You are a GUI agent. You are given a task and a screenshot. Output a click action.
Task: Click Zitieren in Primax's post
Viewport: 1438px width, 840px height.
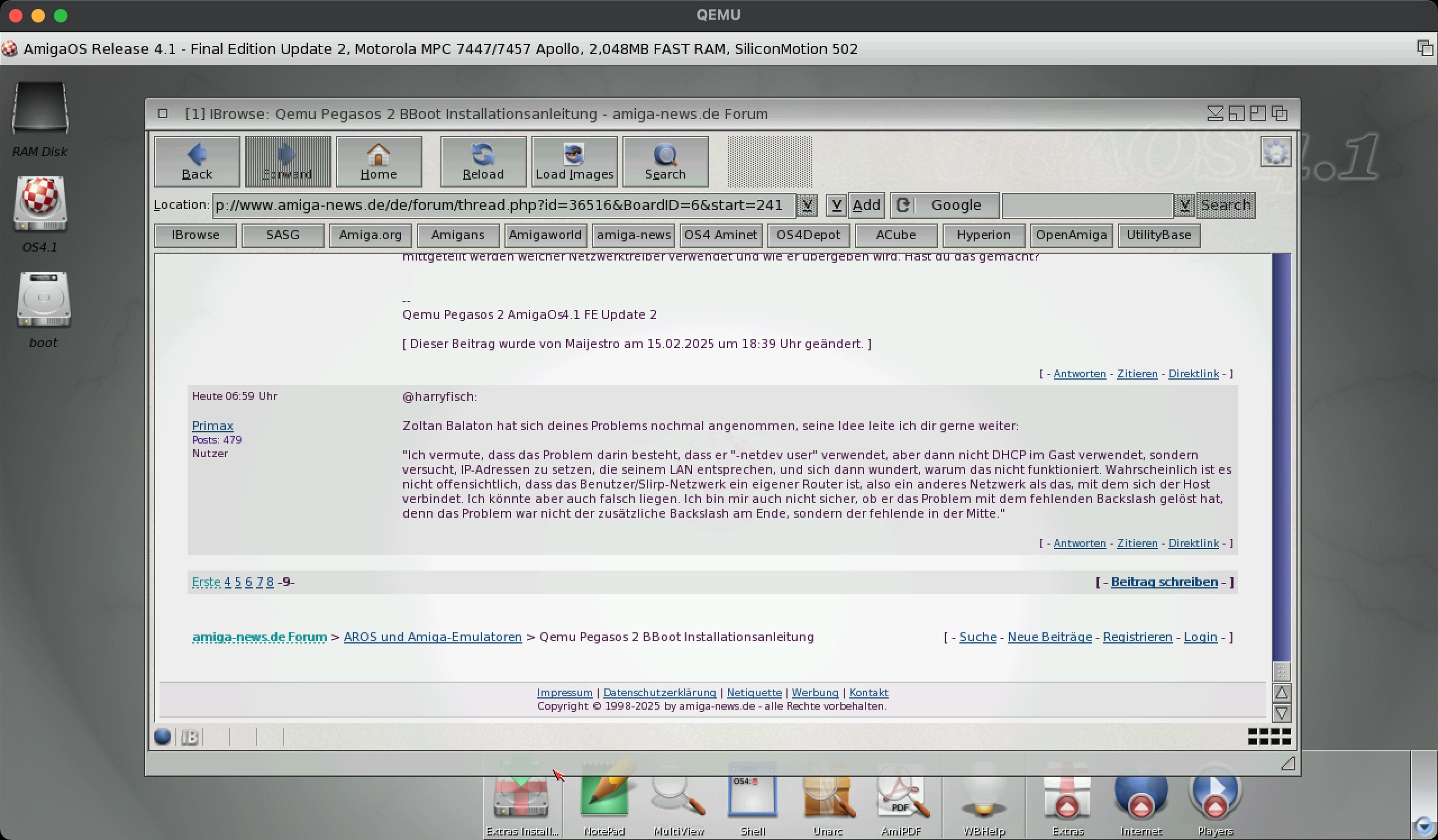pyautogui.click(x=1137, y=544)
